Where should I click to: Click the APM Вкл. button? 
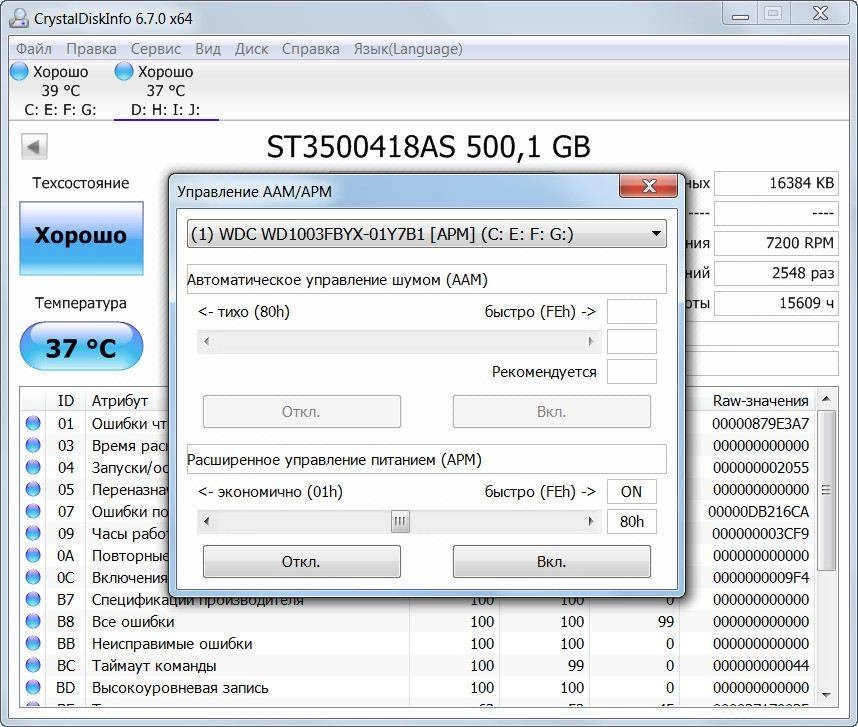552,561
